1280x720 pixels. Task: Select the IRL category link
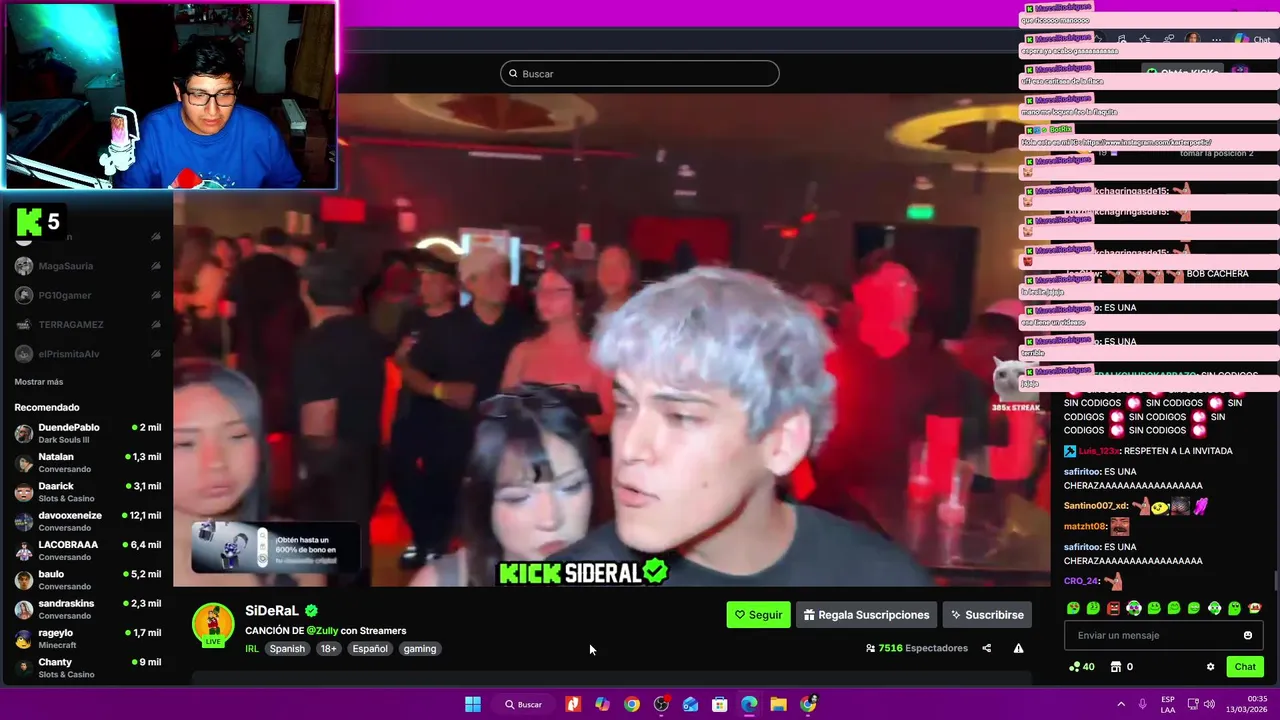[x=252, y=649]
